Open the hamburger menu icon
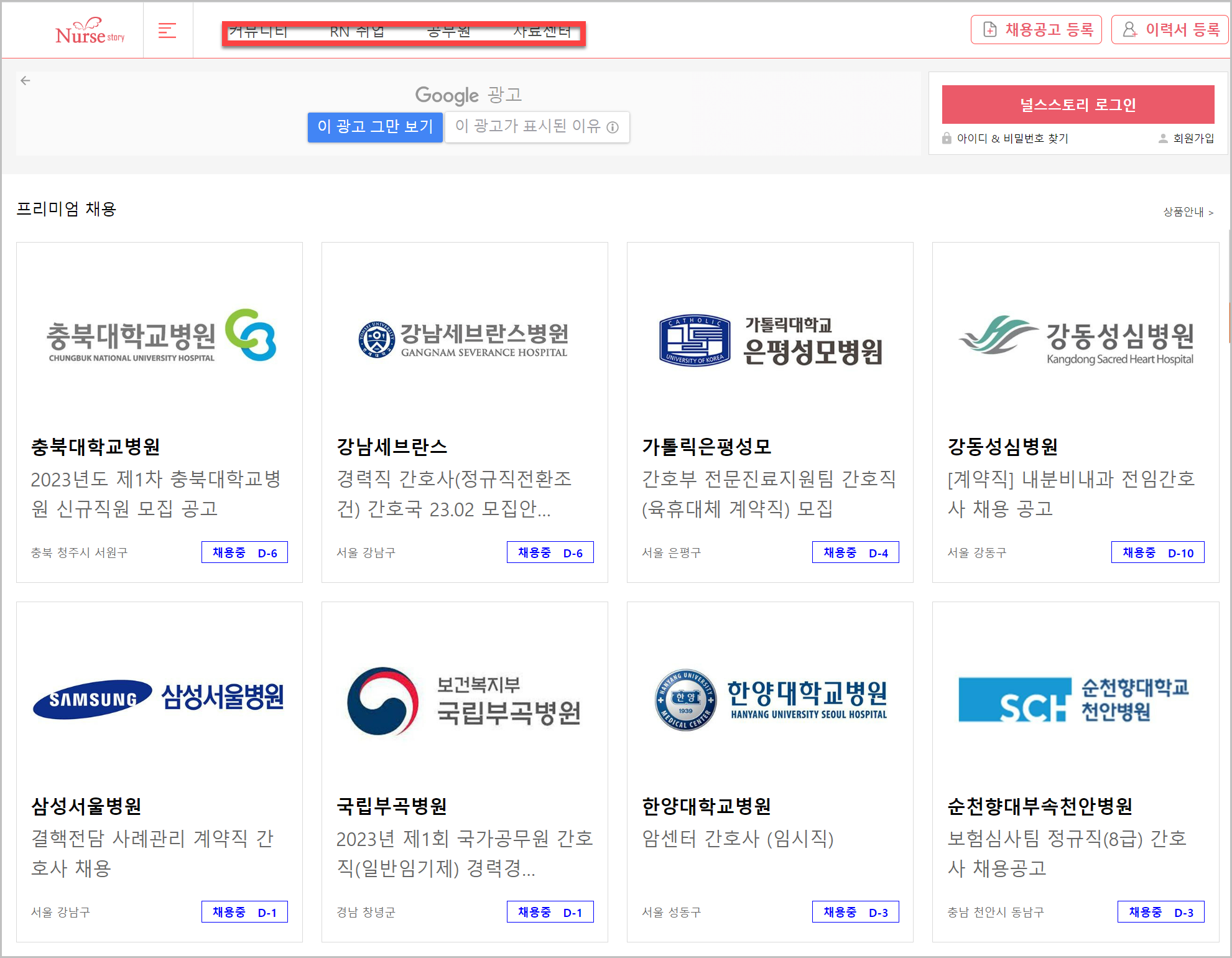The width and height of the screenshot is (1232, 958). (167, 30)
